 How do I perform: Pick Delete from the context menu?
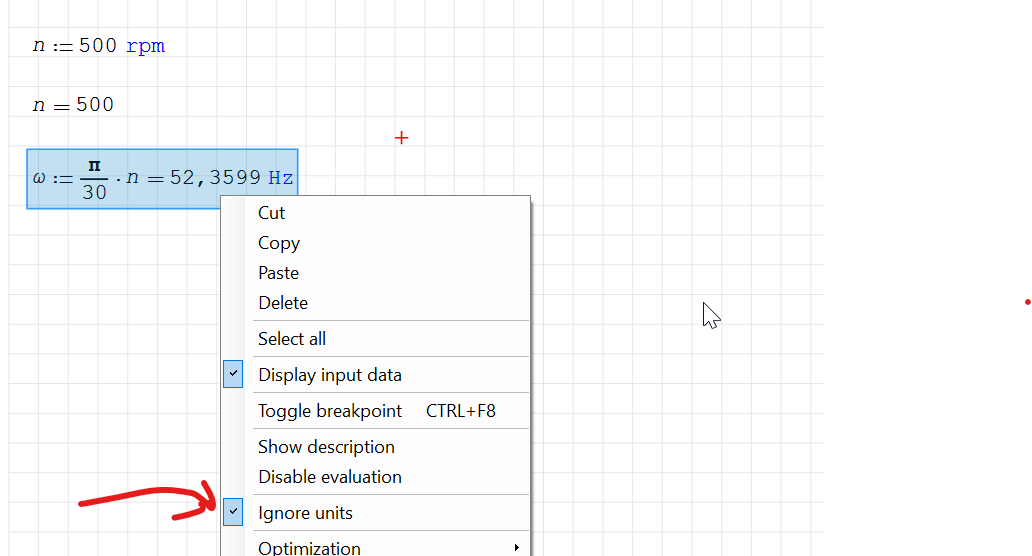(282, 303)
